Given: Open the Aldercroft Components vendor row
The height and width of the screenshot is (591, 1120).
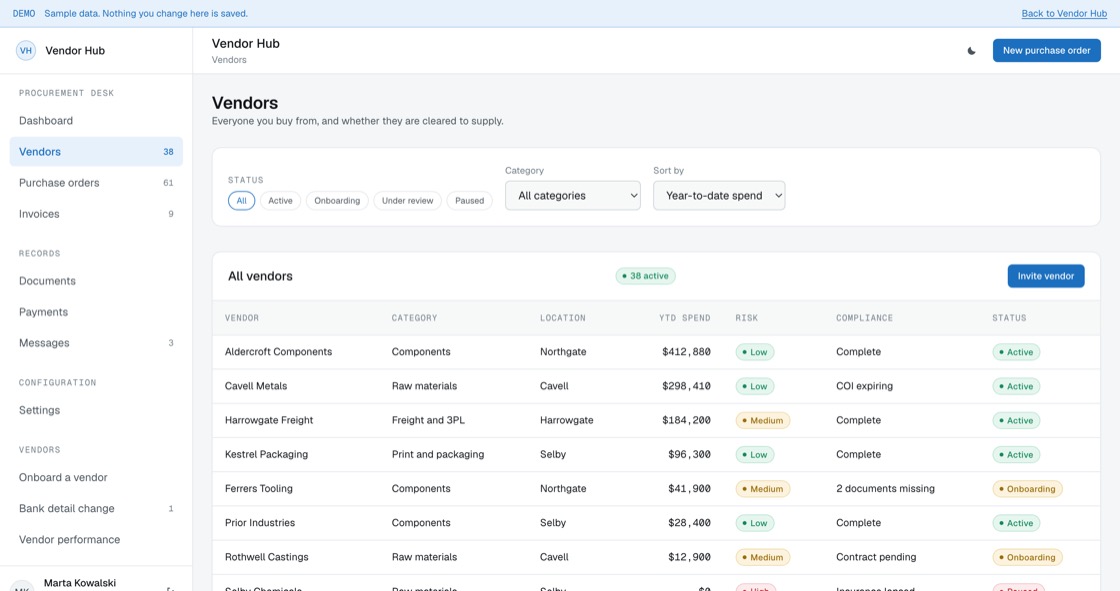Looking at the screenshot, I should click(x=656, y=352).
